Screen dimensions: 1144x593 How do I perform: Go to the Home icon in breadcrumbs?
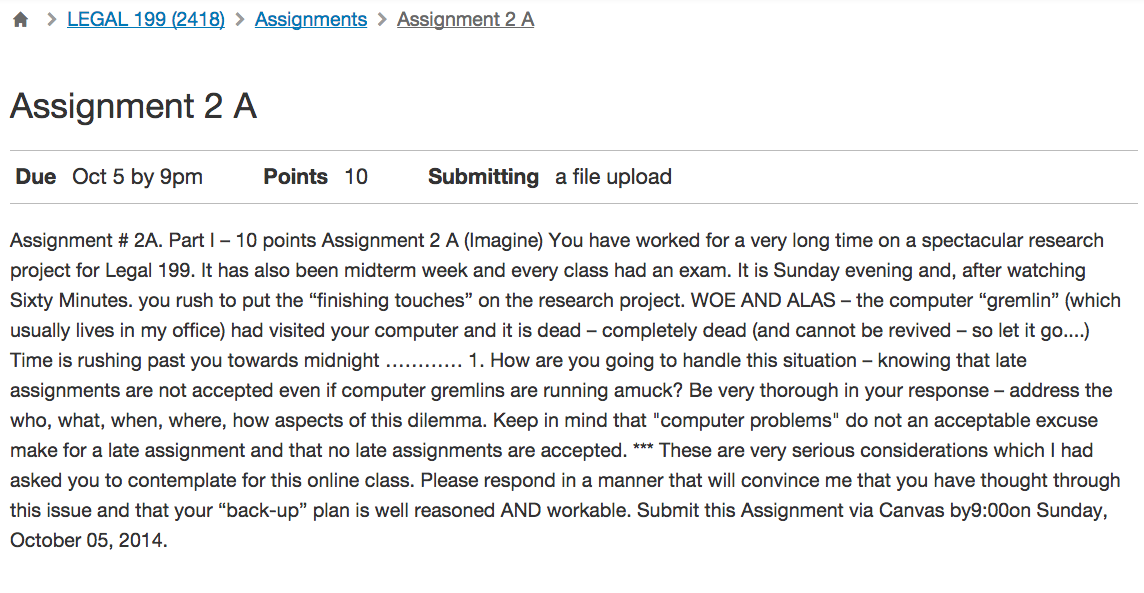point(20,20)
